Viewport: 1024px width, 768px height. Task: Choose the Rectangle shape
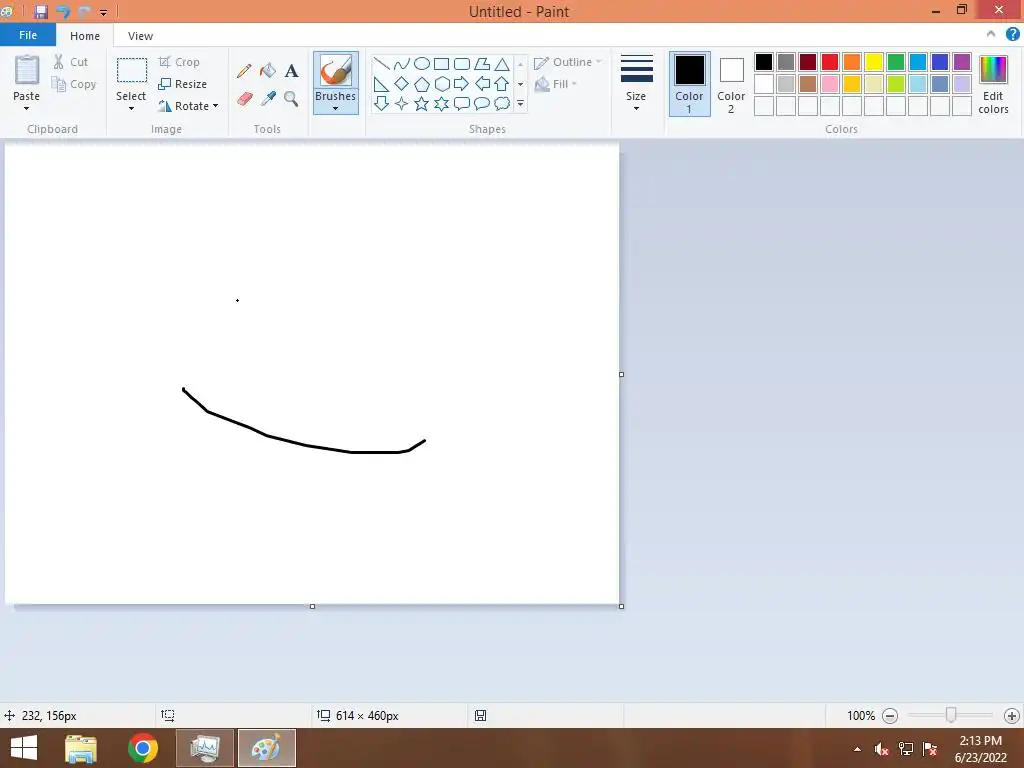(441, 63)
